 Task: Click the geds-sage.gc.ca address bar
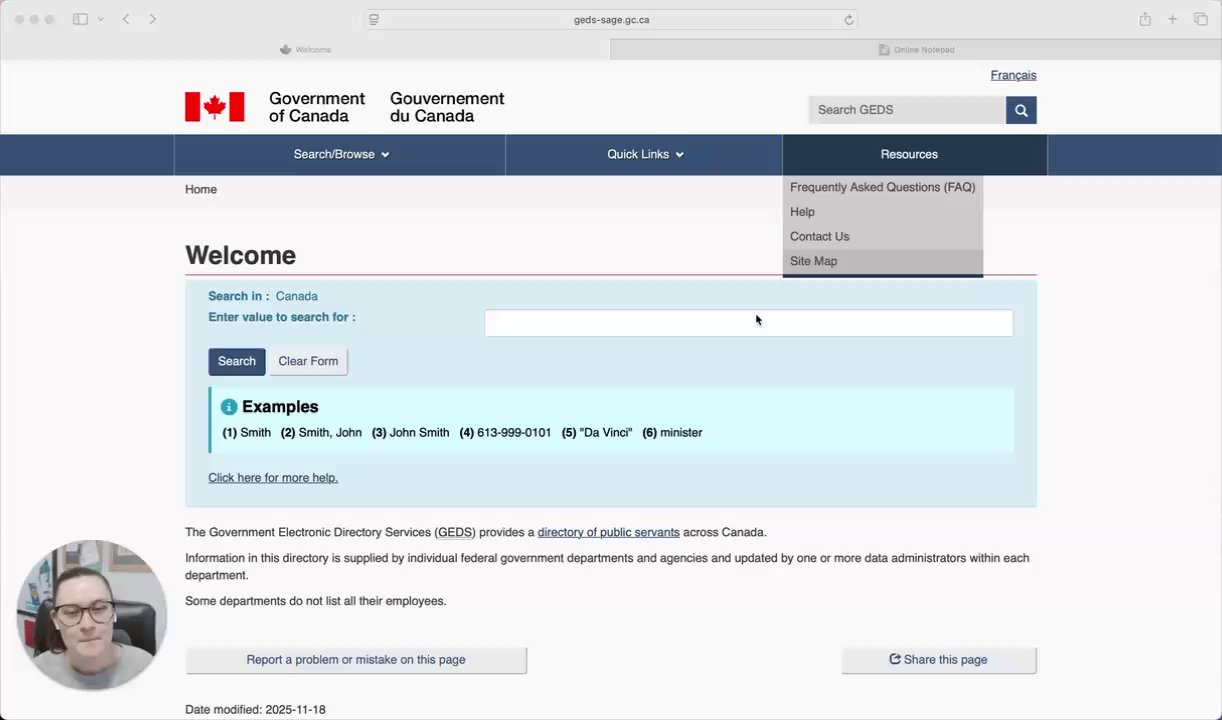[x=611, y=20]
